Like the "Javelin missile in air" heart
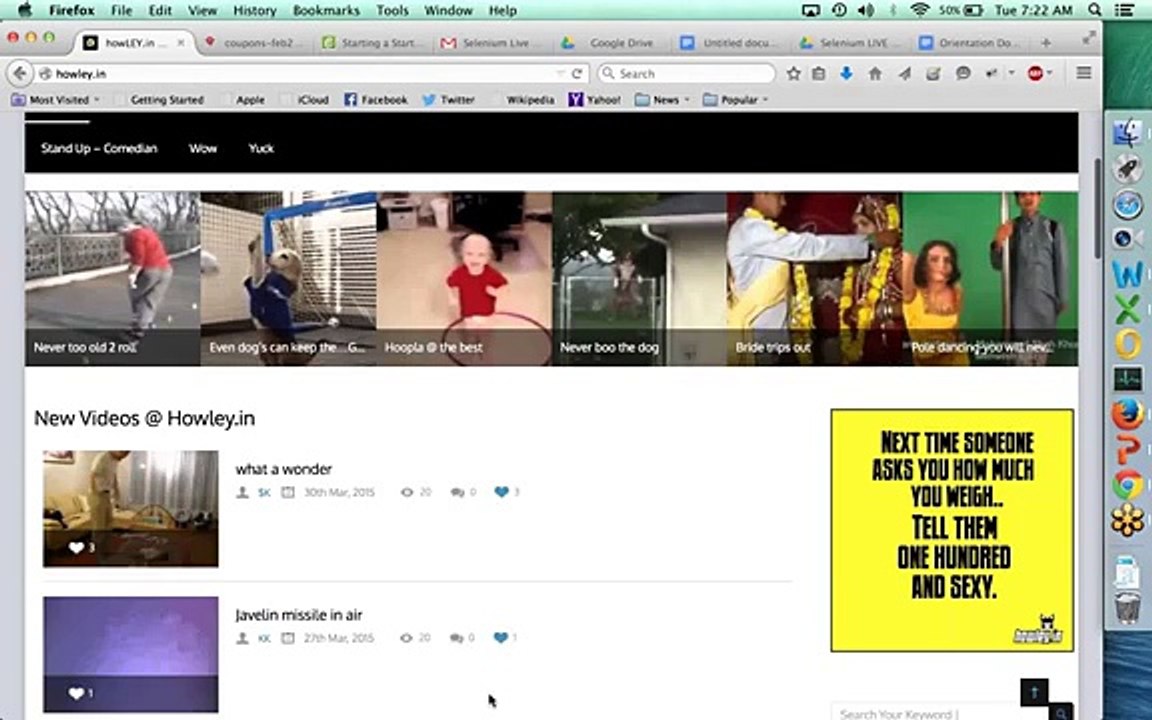This screenshot has height=720, width=1152. 500,637
